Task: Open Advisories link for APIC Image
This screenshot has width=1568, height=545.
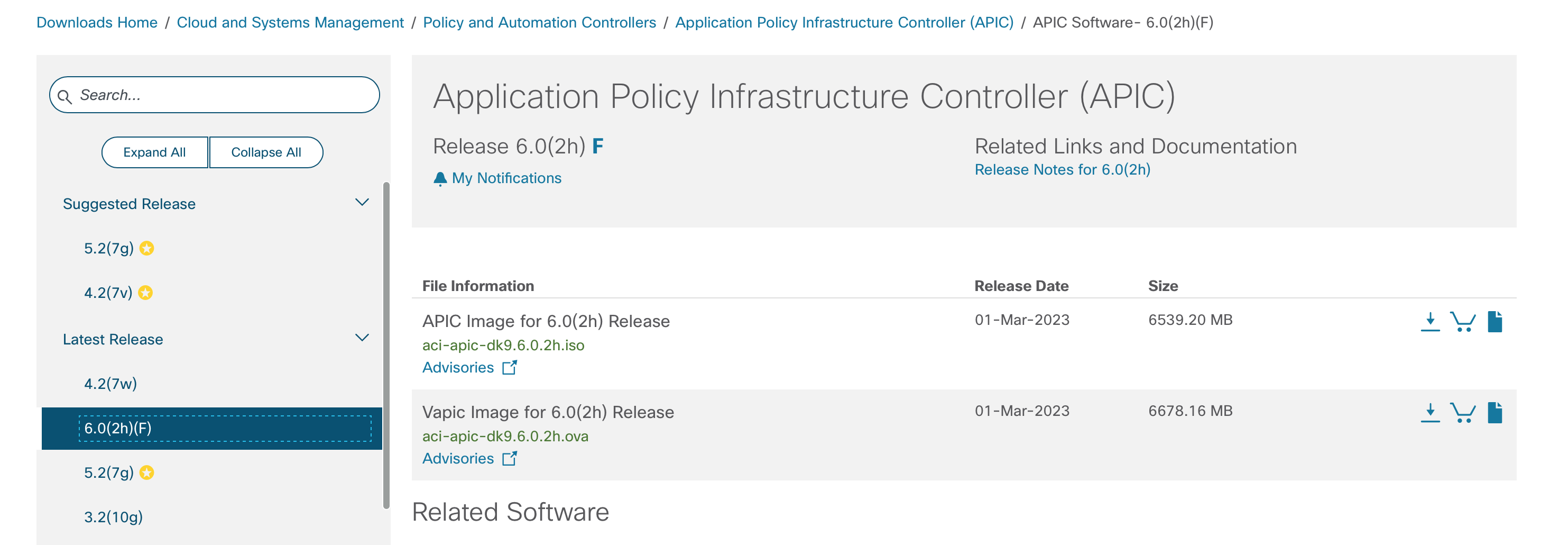Action: 458,368
